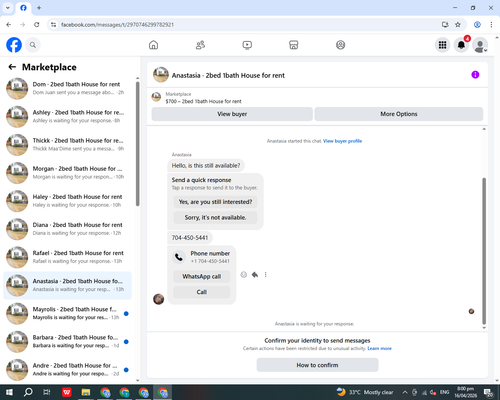Go back in browser history
This screenshot has width=500, height=400.
[x=9, y=25]
